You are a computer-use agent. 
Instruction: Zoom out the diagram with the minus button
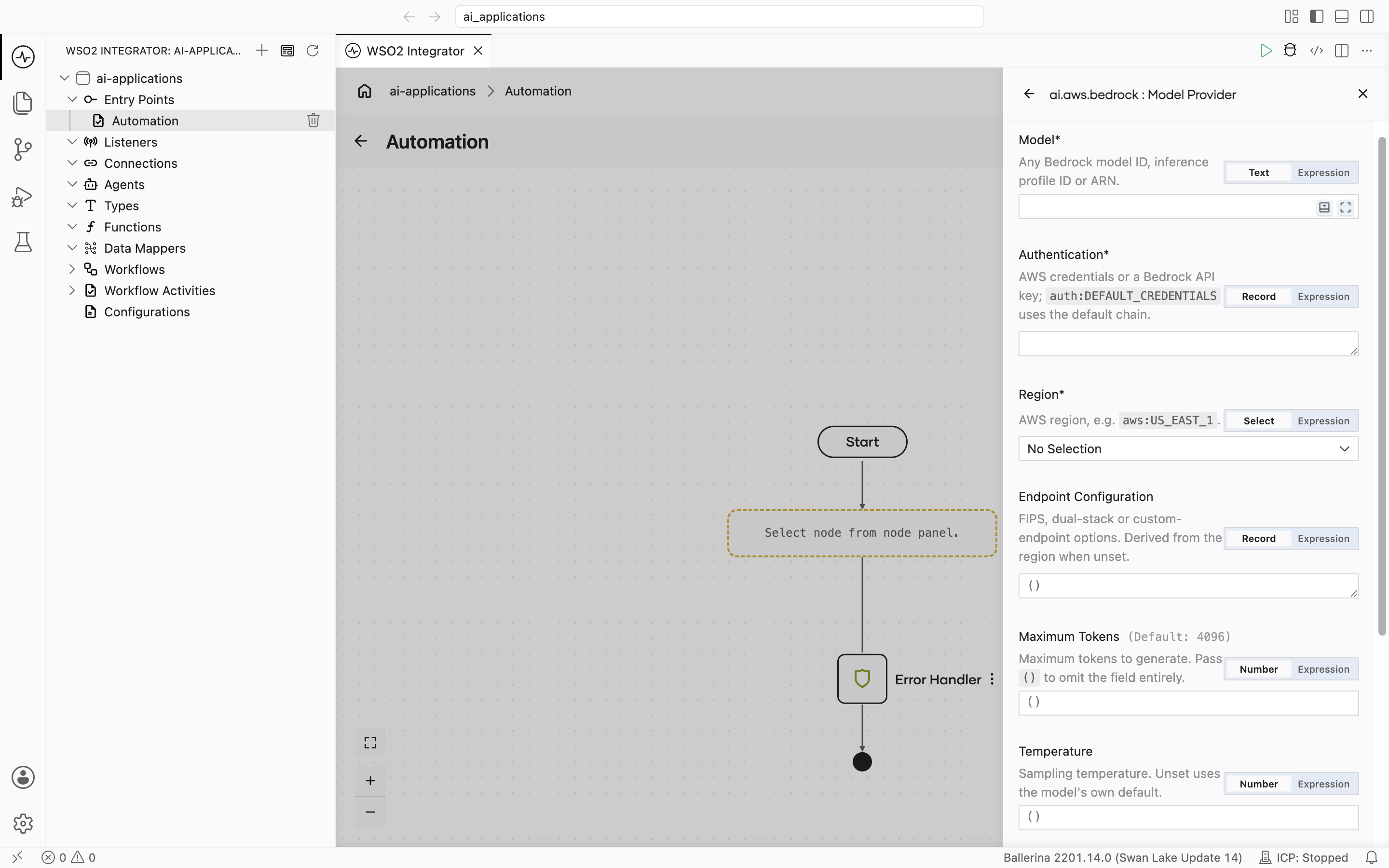(x=370, y=812)
